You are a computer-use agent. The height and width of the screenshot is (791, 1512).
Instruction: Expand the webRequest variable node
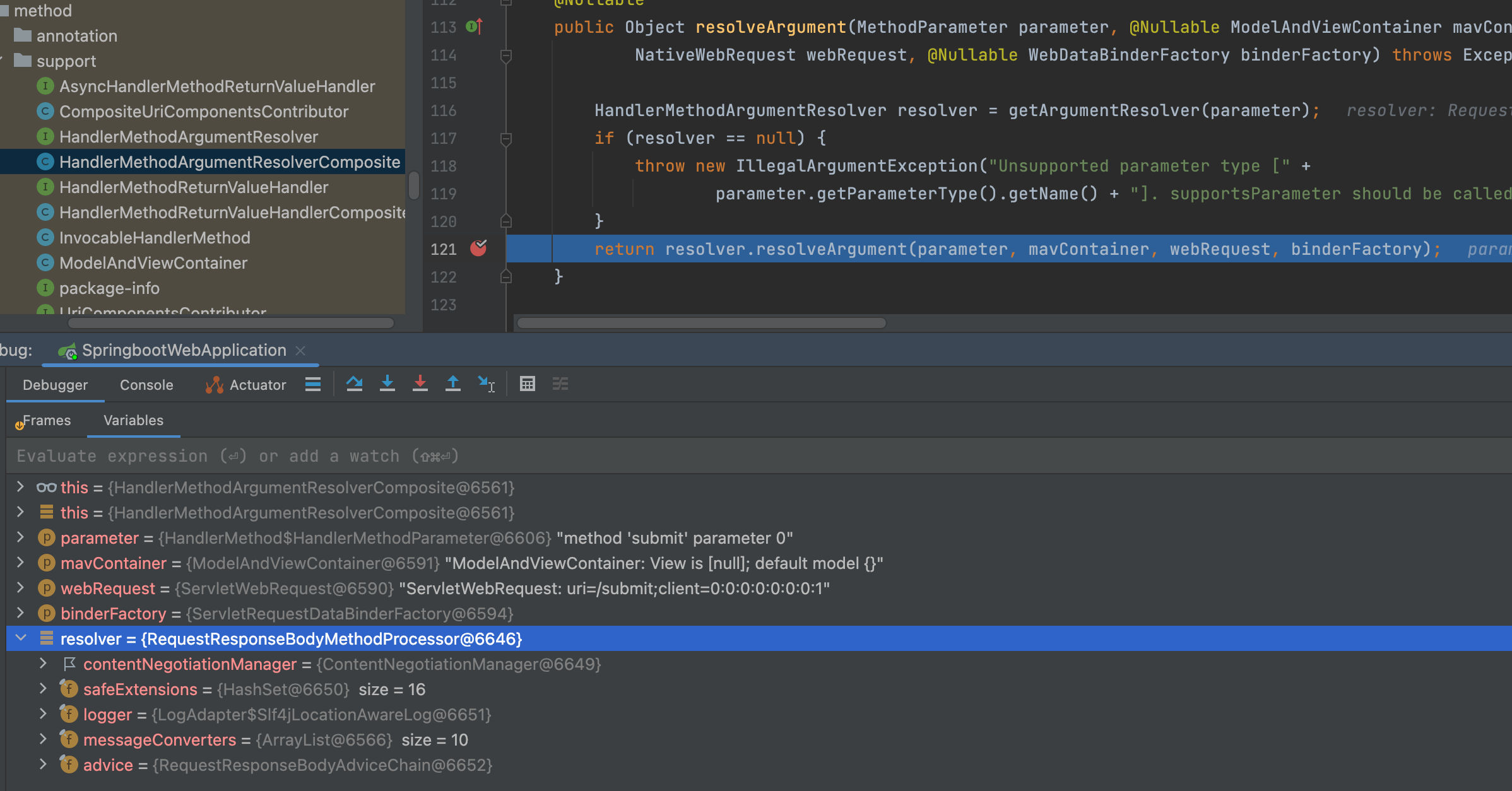21,588
